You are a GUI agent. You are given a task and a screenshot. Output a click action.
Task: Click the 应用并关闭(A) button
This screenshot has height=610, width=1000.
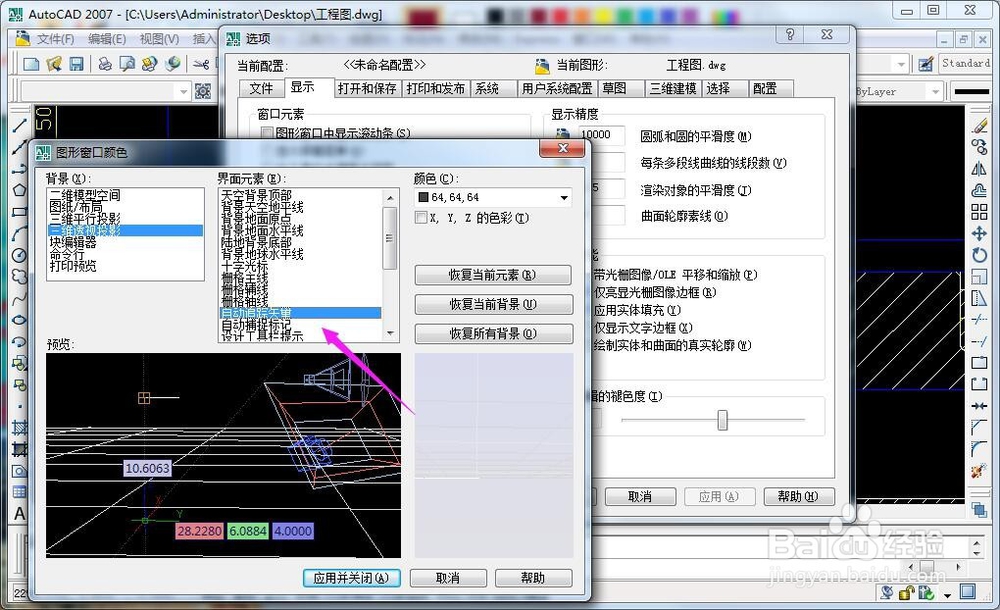[x=351, y=578]
